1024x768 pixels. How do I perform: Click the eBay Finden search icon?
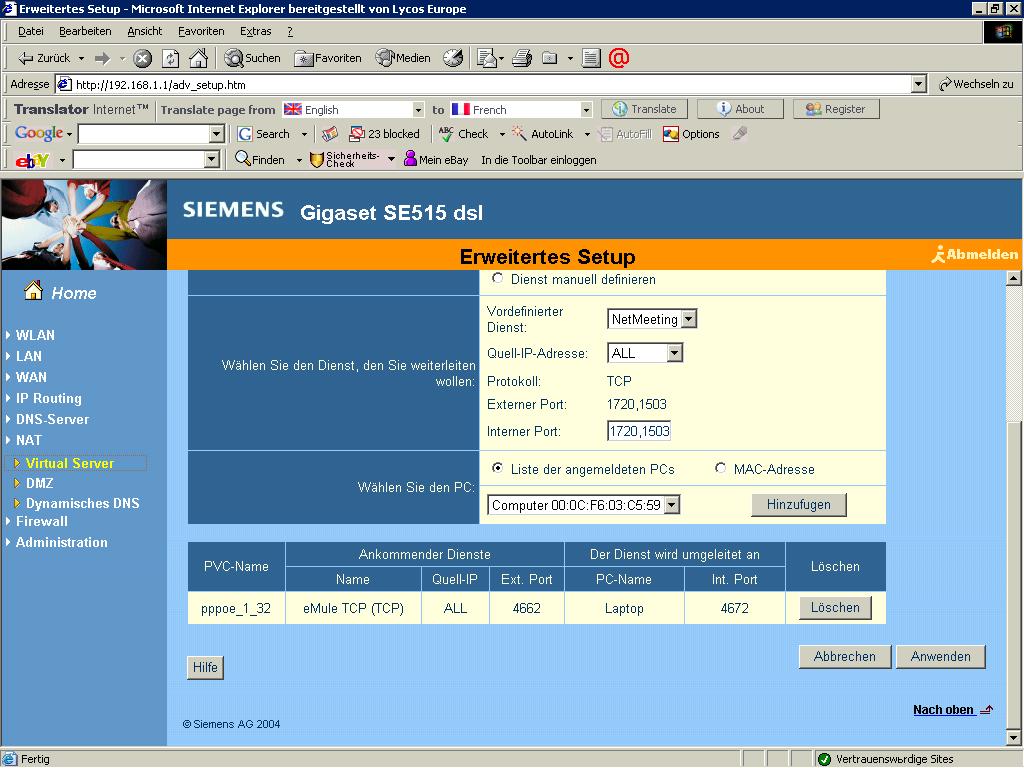(260, 159)
